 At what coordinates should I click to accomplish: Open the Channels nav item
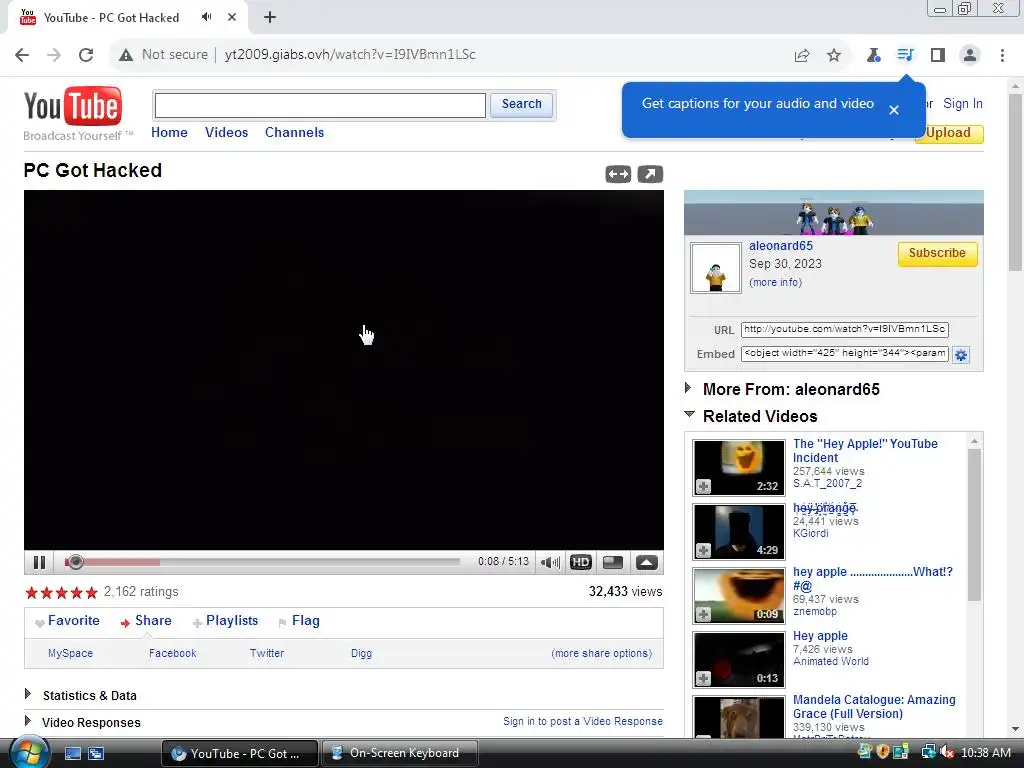(x=295, y=133)
